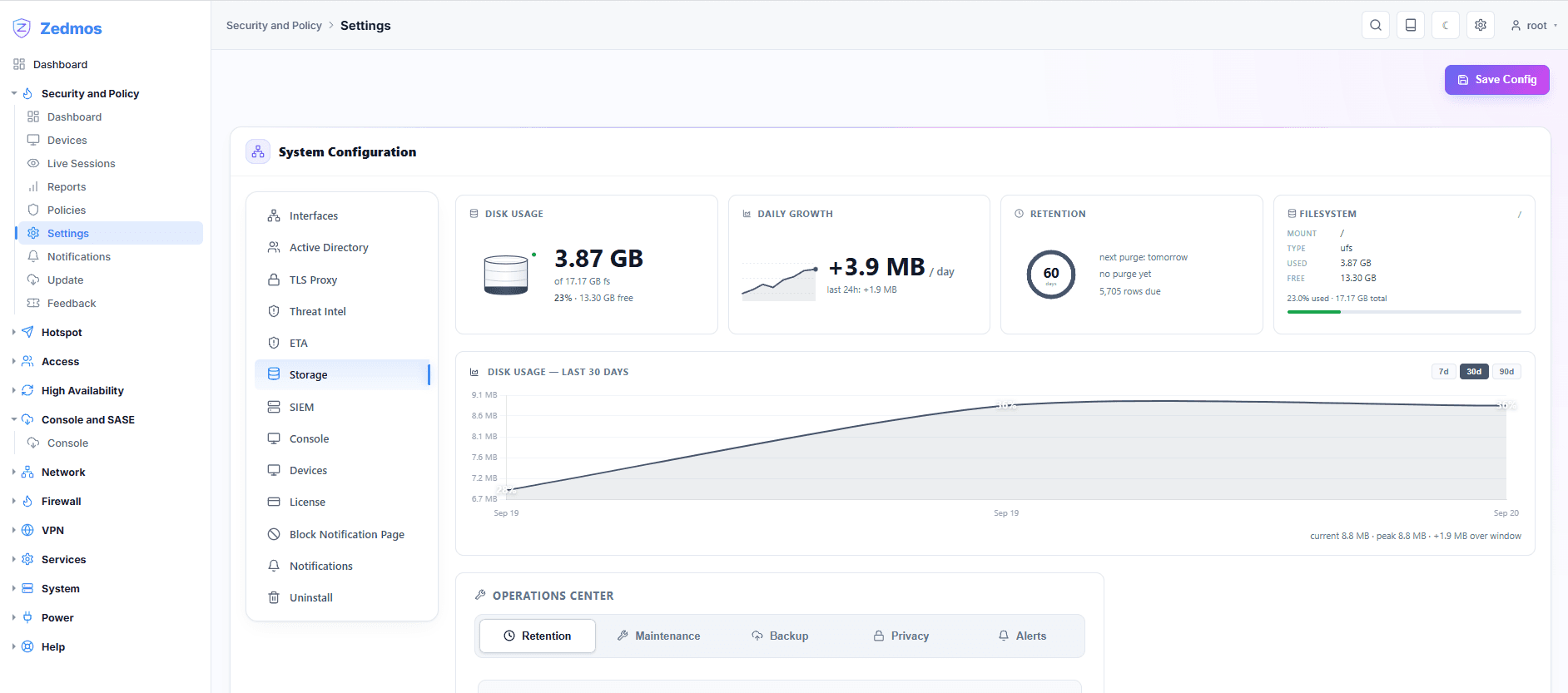Select the 30d chart range

coord(1474,372)
